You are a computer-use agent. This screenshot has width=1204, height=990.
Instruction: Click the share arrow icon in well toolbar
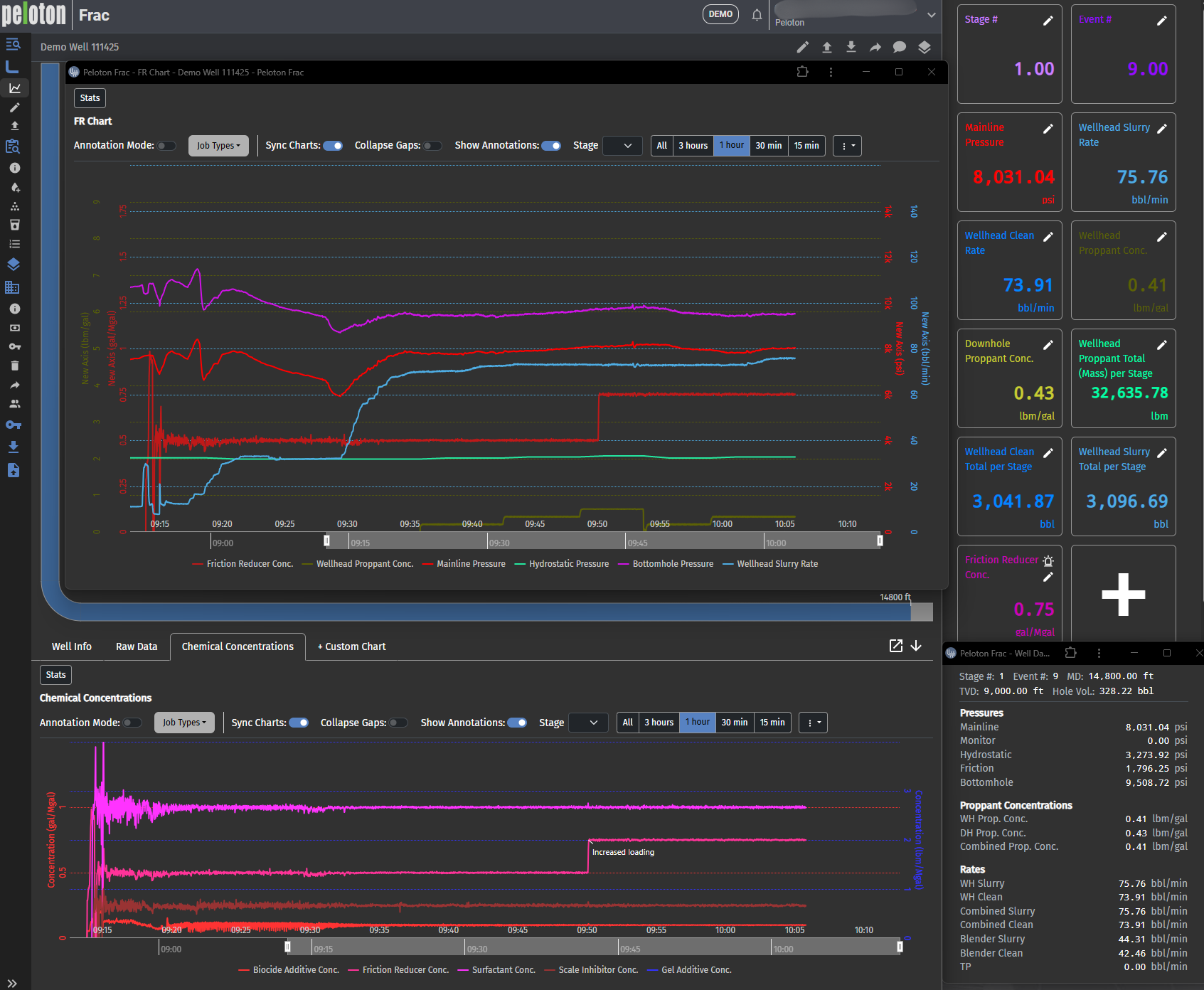coord(875,47)
